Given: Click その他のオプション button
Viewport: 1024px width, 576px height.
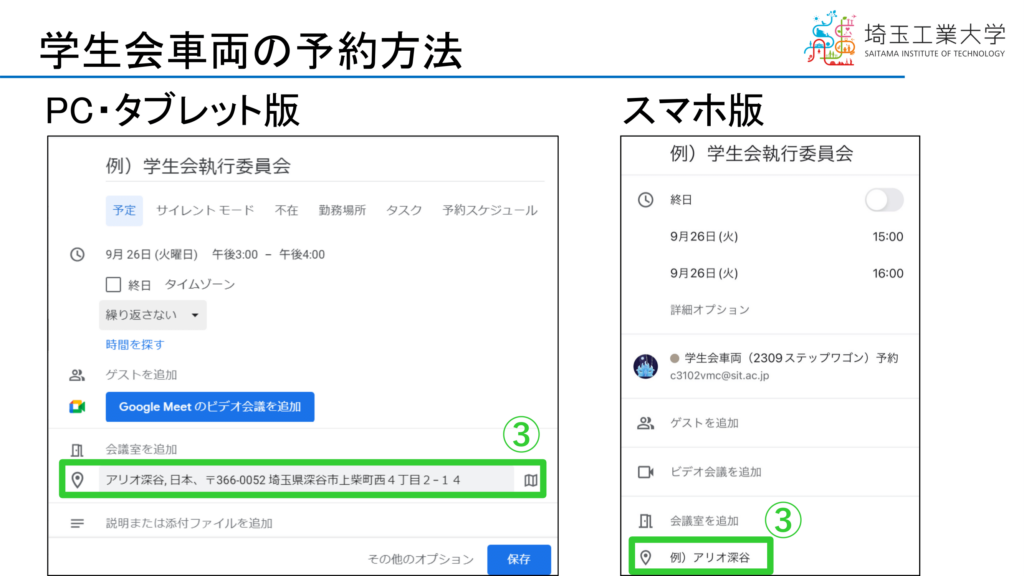Looking at the screenshot, I should [x=420, y=560].
